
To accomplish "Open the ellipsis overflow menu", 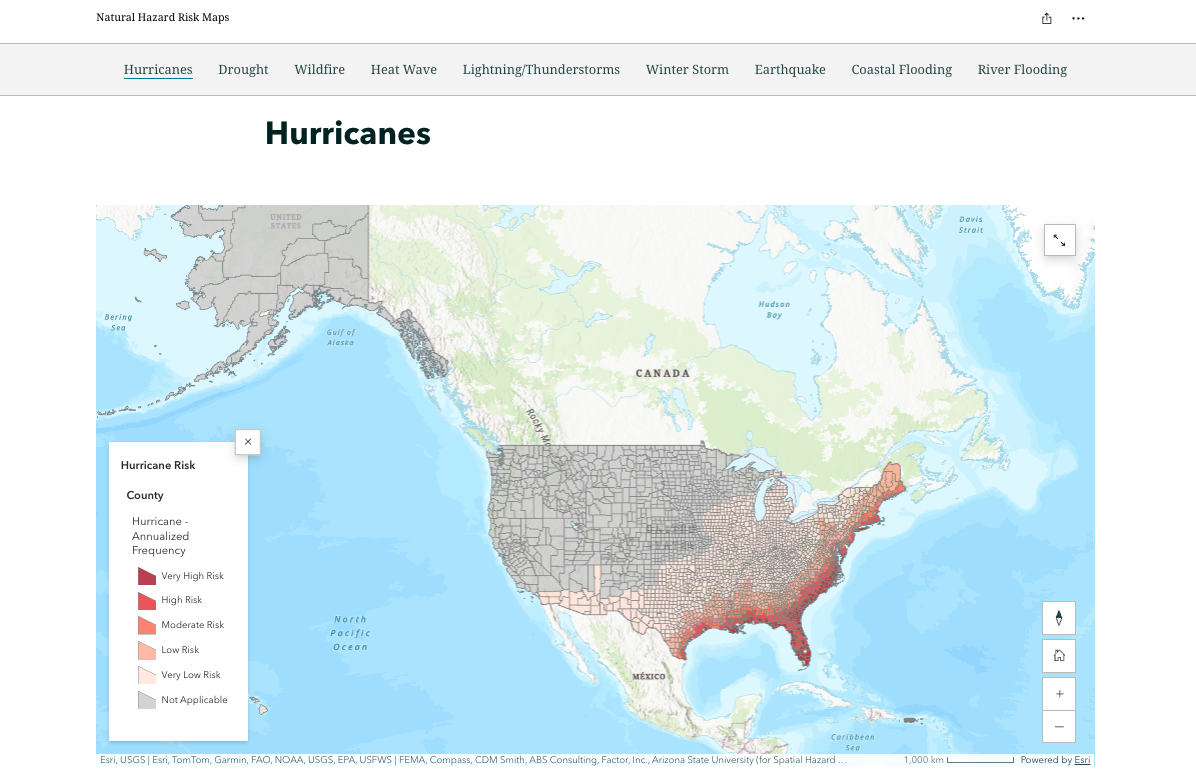I will click(x=1078, y=18).
